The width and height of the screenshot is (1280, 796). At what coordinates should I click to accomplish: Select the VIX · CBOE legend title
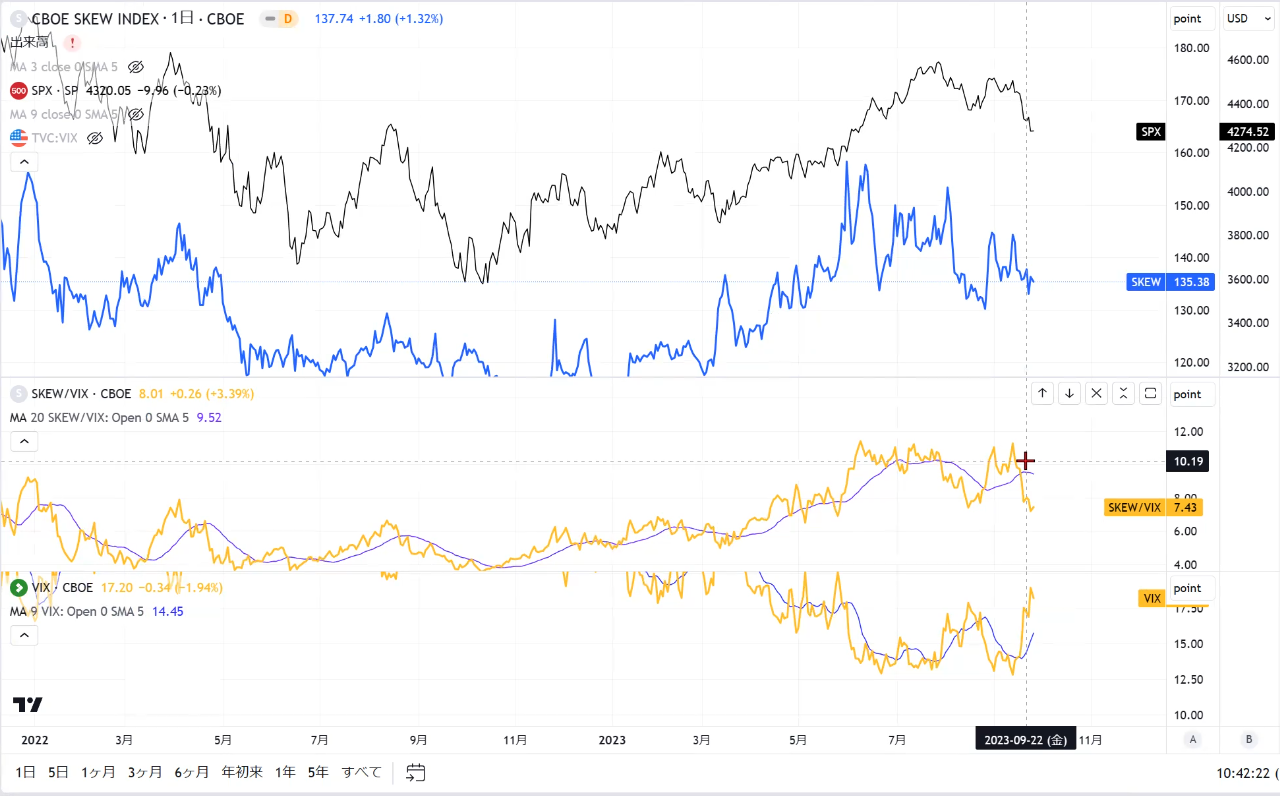tap(63, 588)
